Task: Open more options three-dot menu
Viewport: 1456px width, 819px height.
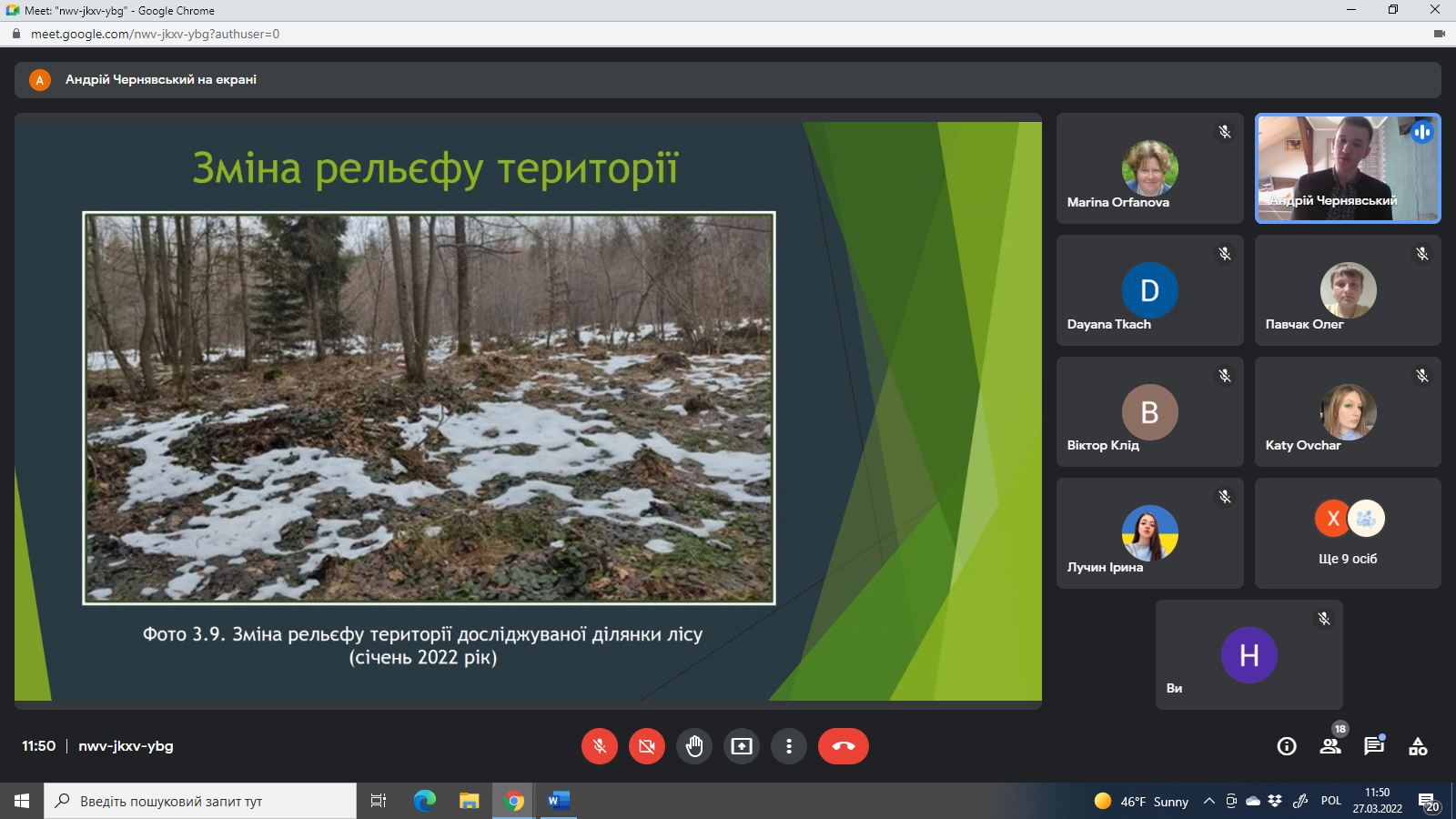Action: click(789, 746)
